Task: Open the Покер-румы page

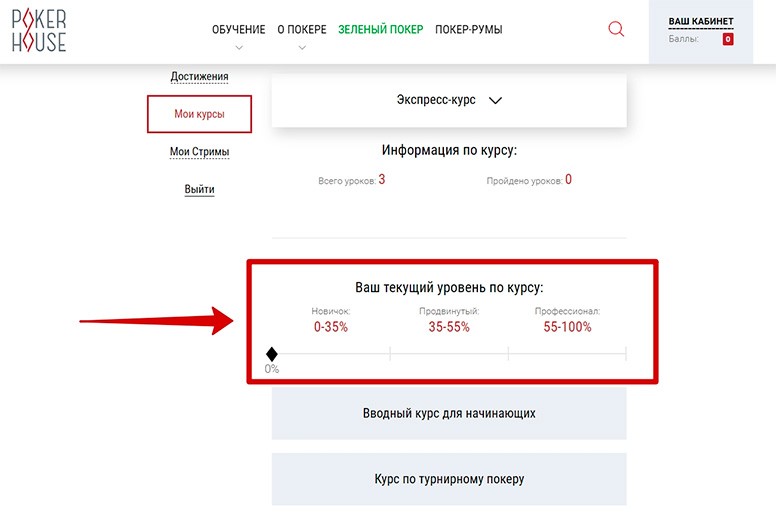Action: [x=468, y=29]
